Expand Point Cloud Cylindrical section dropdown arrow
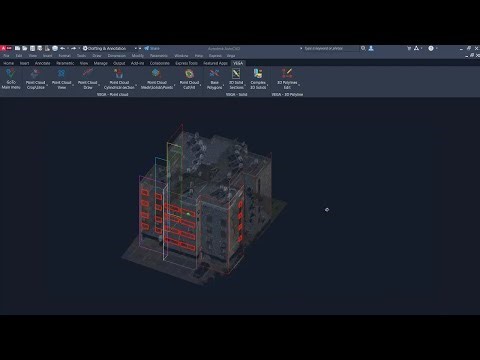The image size is (480, 360). [x=136, y=85]
